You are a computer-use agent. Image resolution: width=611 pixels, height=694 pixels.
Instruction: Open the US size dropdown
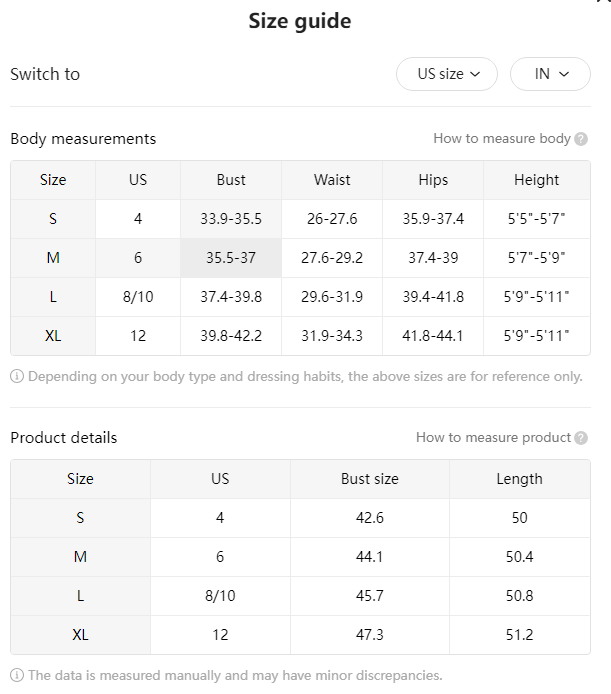coord(447,74)
